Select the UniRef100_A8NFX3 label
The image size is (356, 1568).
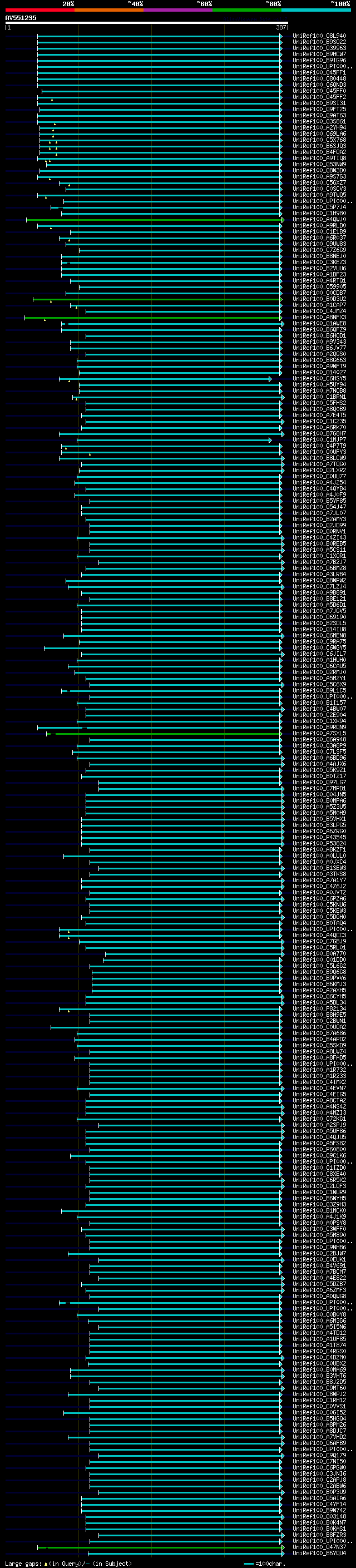[x=319, y=318]
